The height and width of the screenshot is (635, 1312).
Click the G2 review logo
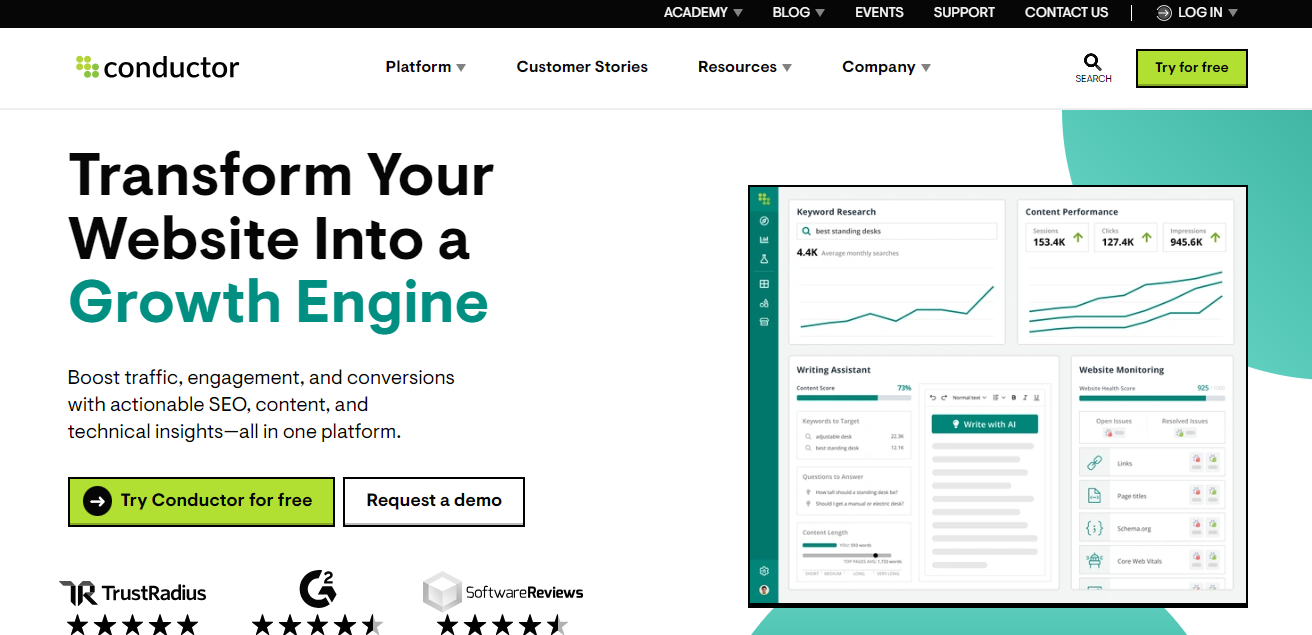(318, 589)
